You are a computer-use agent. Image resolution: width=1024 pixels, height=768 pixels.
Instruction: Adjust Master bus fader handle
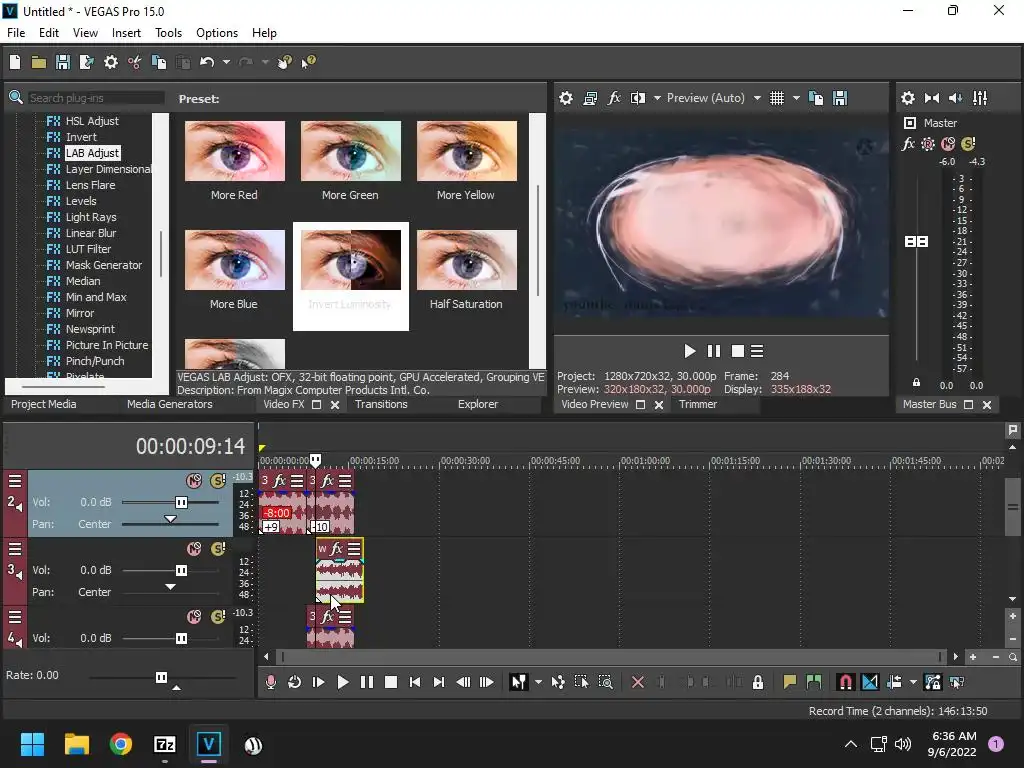coord(916,242)
